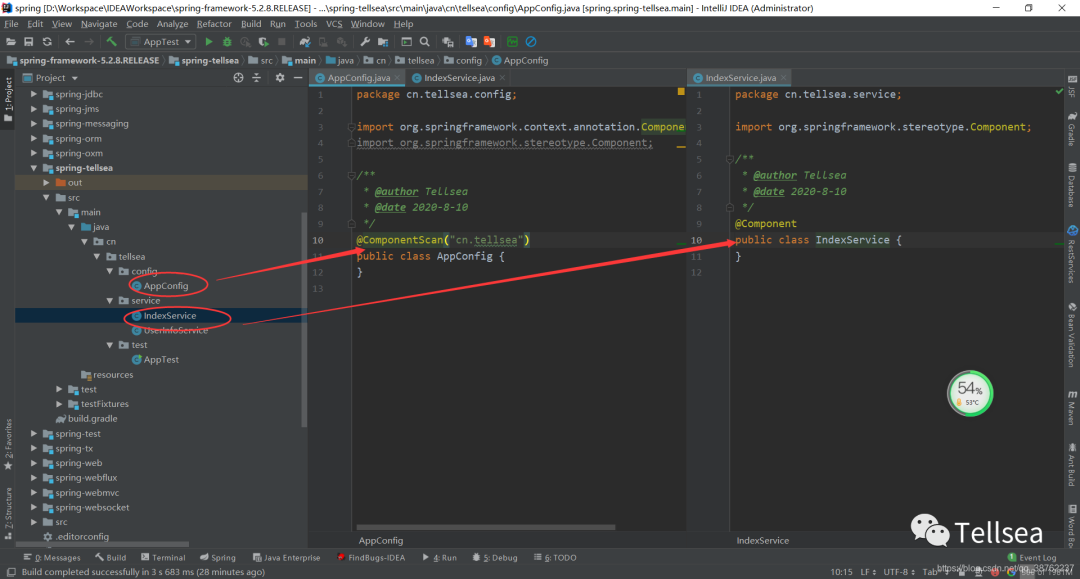Image resolution: width=1080 pixels, height=579 pixels.
Task: Click the AppConfig editor horizontal scrollbar
Action: tap(486, 527)
